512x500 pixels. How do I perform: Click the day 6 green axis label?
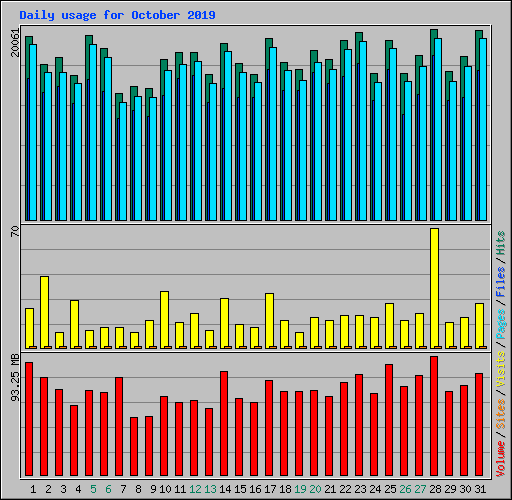108,489
